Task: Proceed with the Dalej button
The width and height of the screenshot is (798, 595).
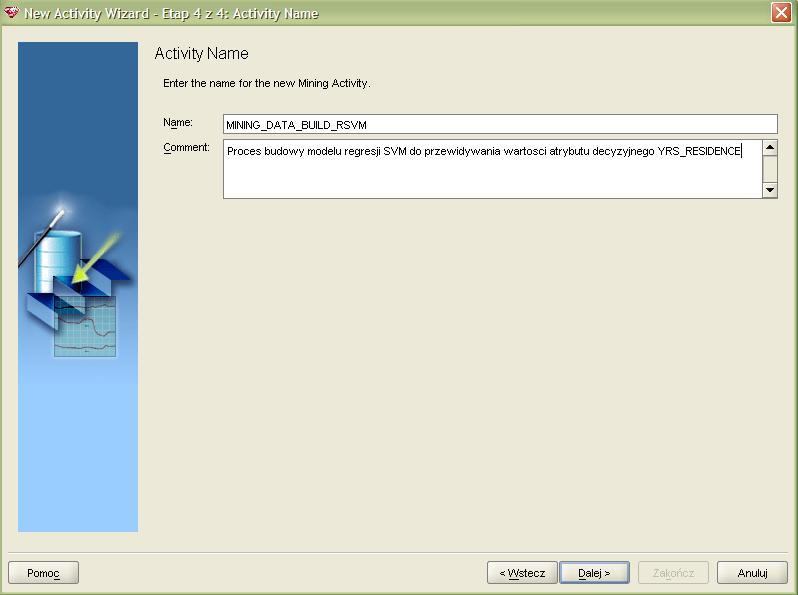Action: pyautogui.click(x=594, y=573)
